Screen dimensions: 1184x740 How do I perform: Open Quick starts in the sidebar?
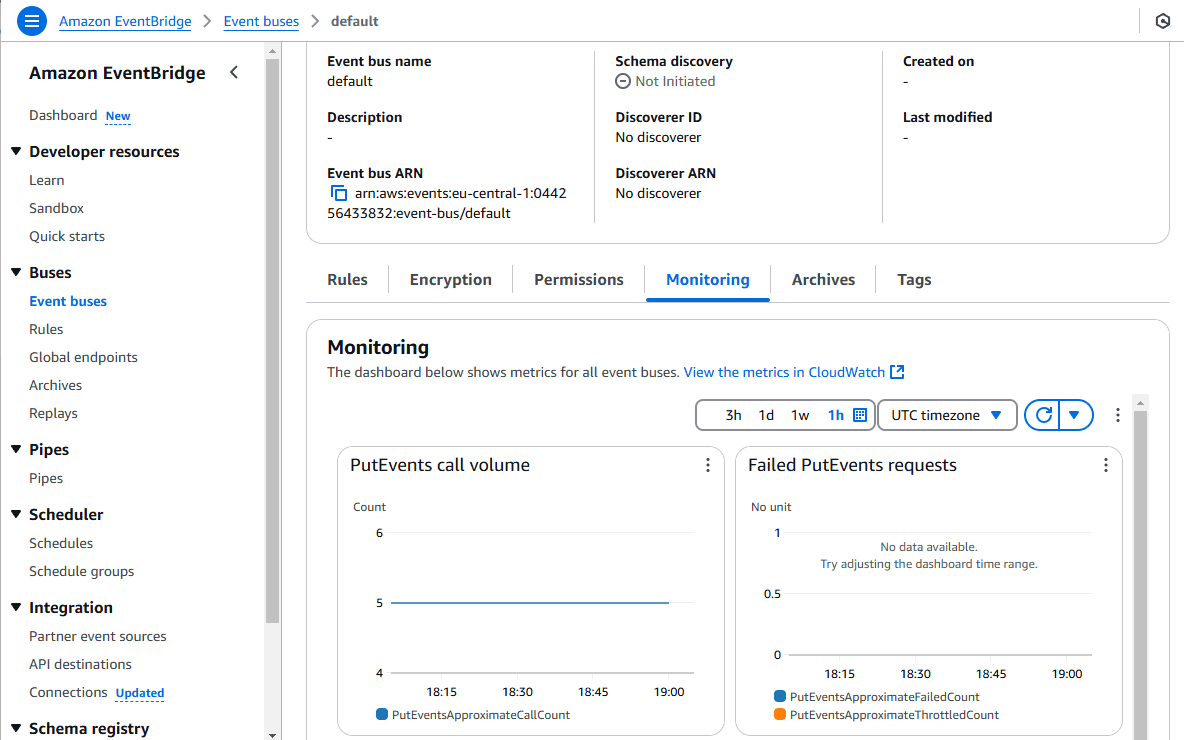tap(67, 236)
